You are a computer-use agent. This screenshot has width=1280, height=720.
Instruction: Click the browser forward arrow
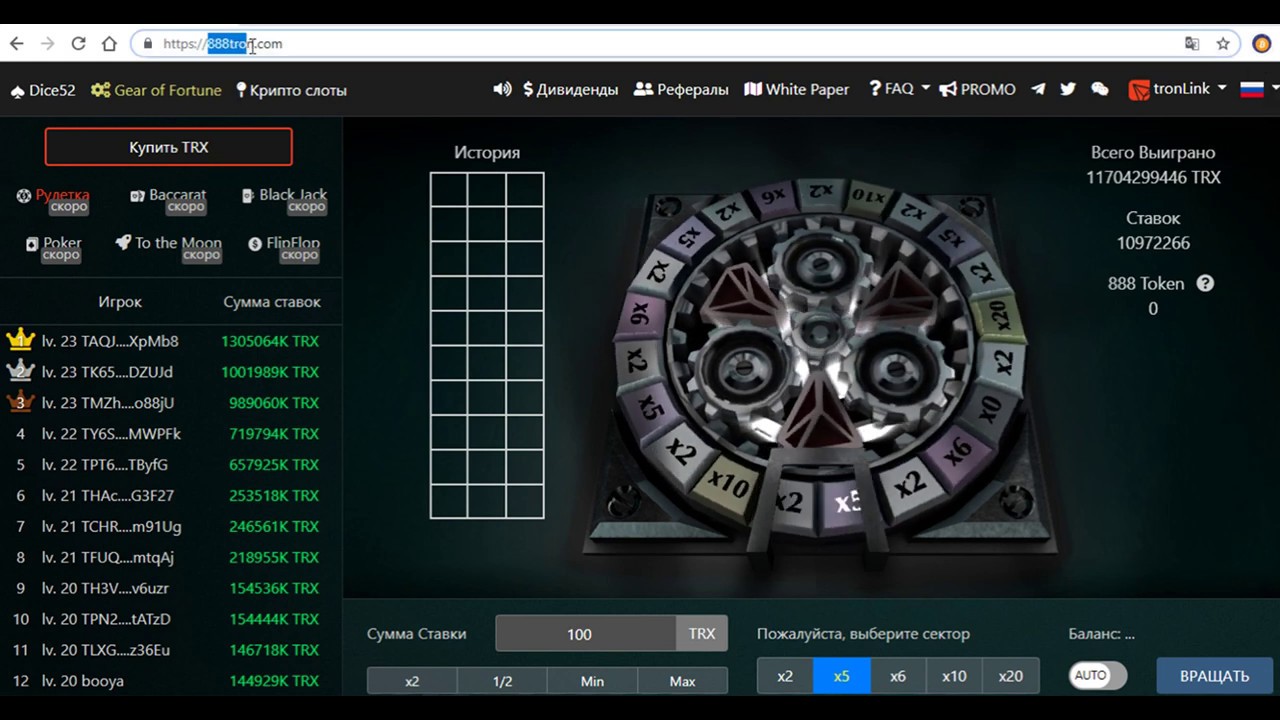[47, 44]
